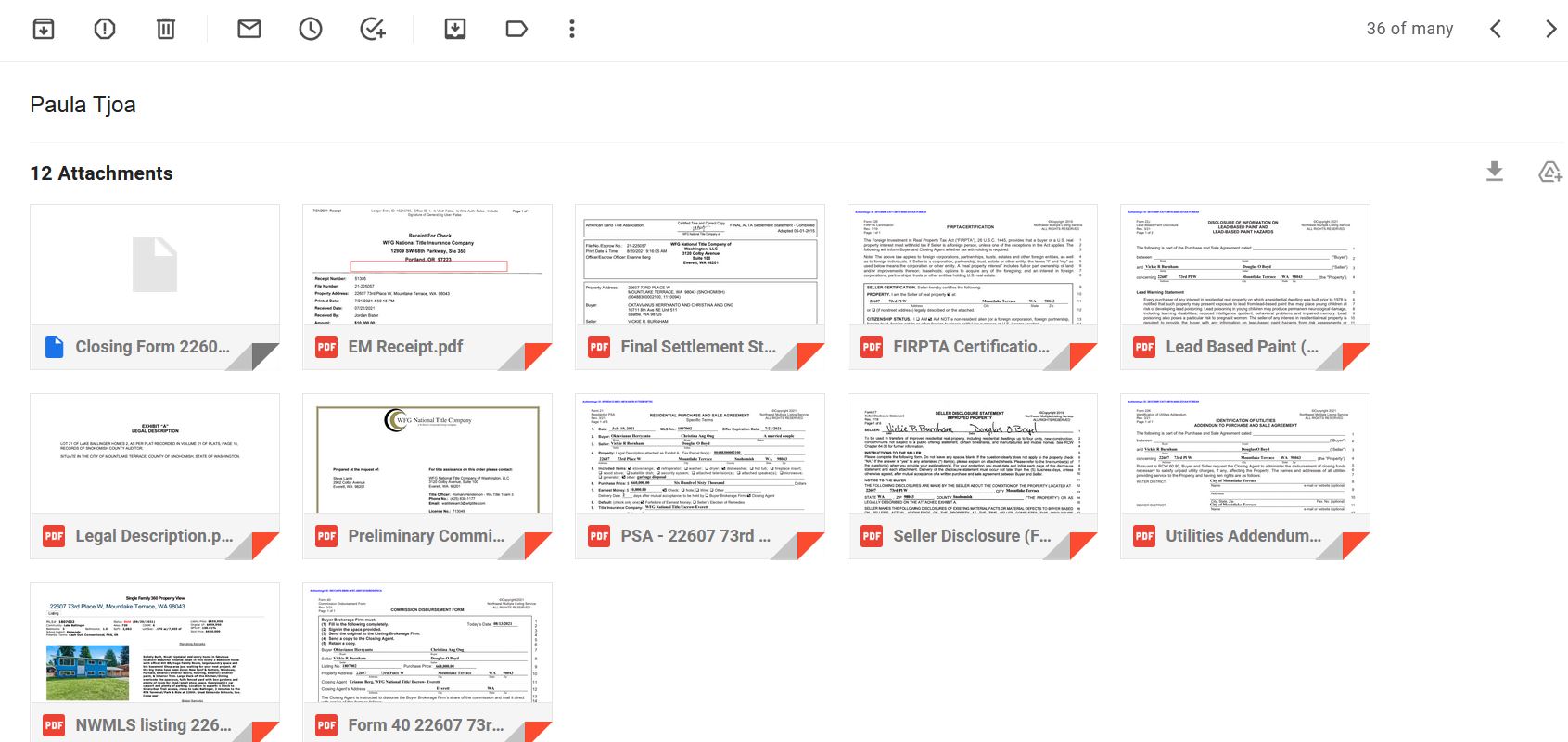The width and height of the screenshot is (1568, 742).
Task: Open the Move to menu icon
Action: pos(455,29)
